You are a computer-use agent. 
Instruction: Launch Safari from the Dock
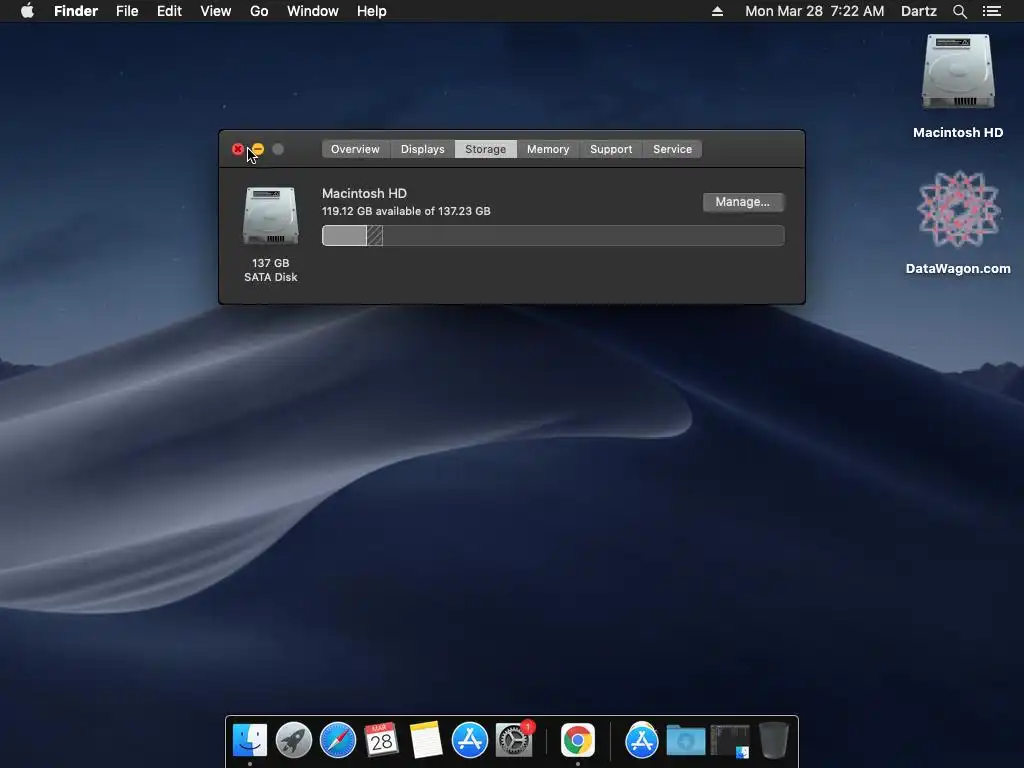(338, 740)
